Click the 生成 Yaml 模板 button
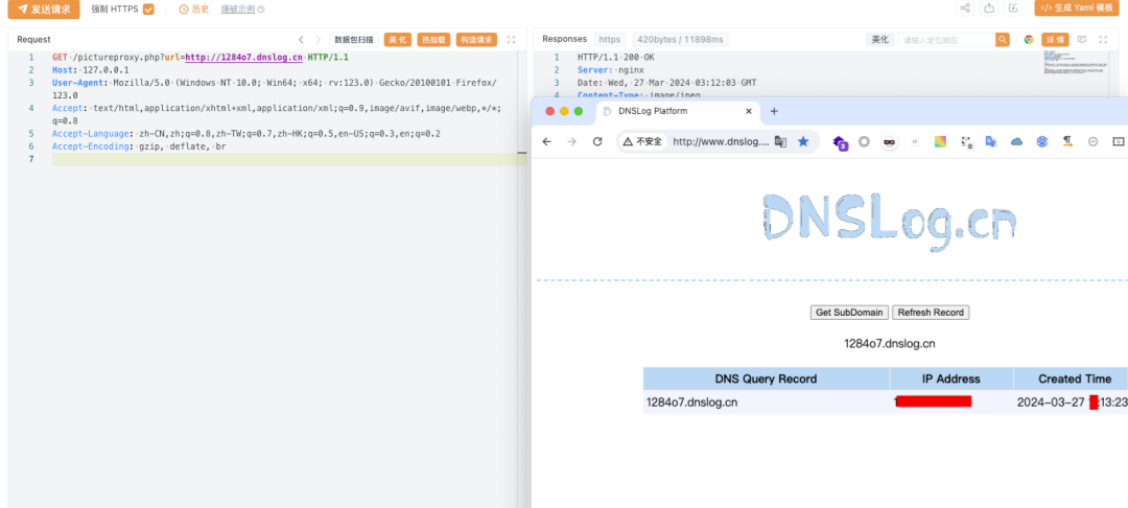The width and height of the screenshot is (1128, 508). pyautogui.click(x=1078, y=8)
